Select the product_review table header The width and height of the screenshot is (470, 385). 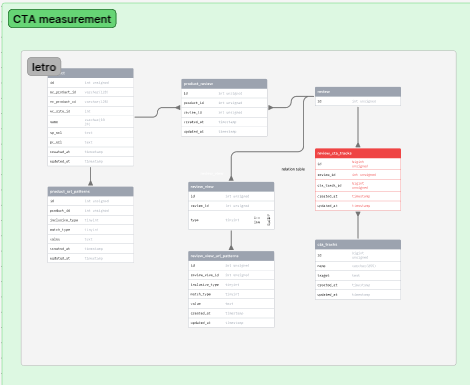(x=224, y=84)
